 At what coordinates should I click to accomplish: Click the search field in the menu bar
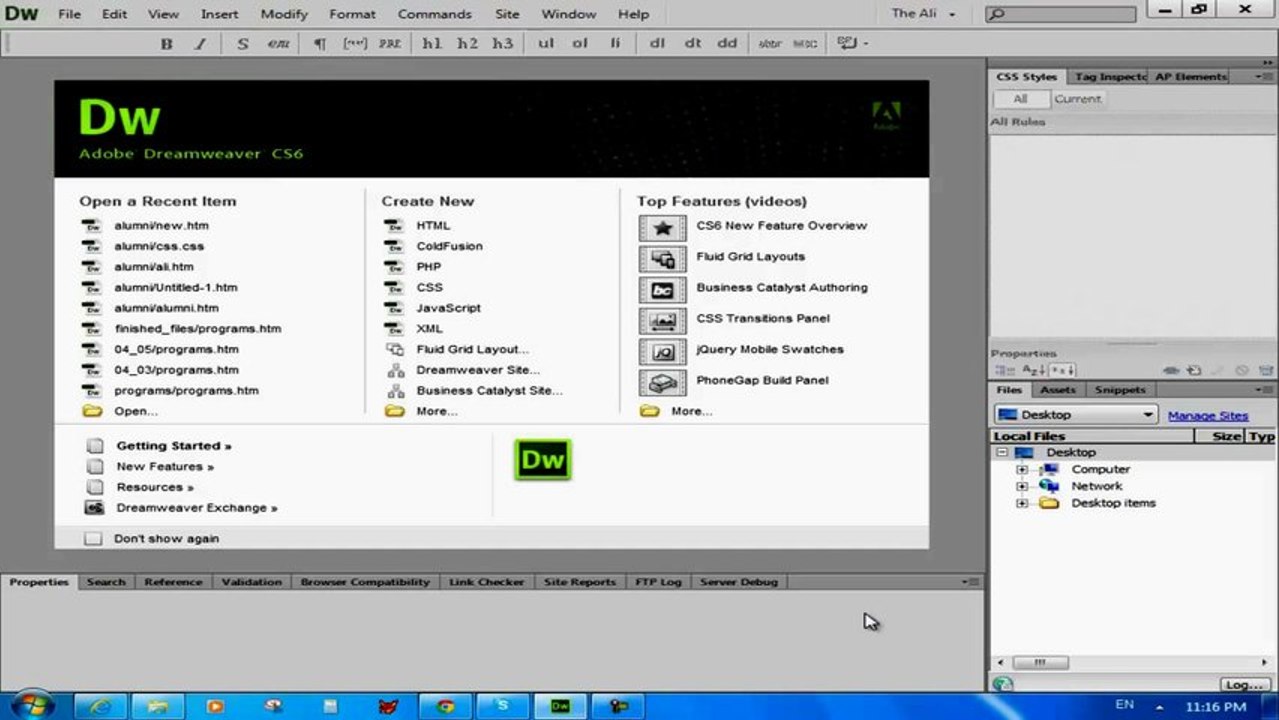[x=1061, y=14]
